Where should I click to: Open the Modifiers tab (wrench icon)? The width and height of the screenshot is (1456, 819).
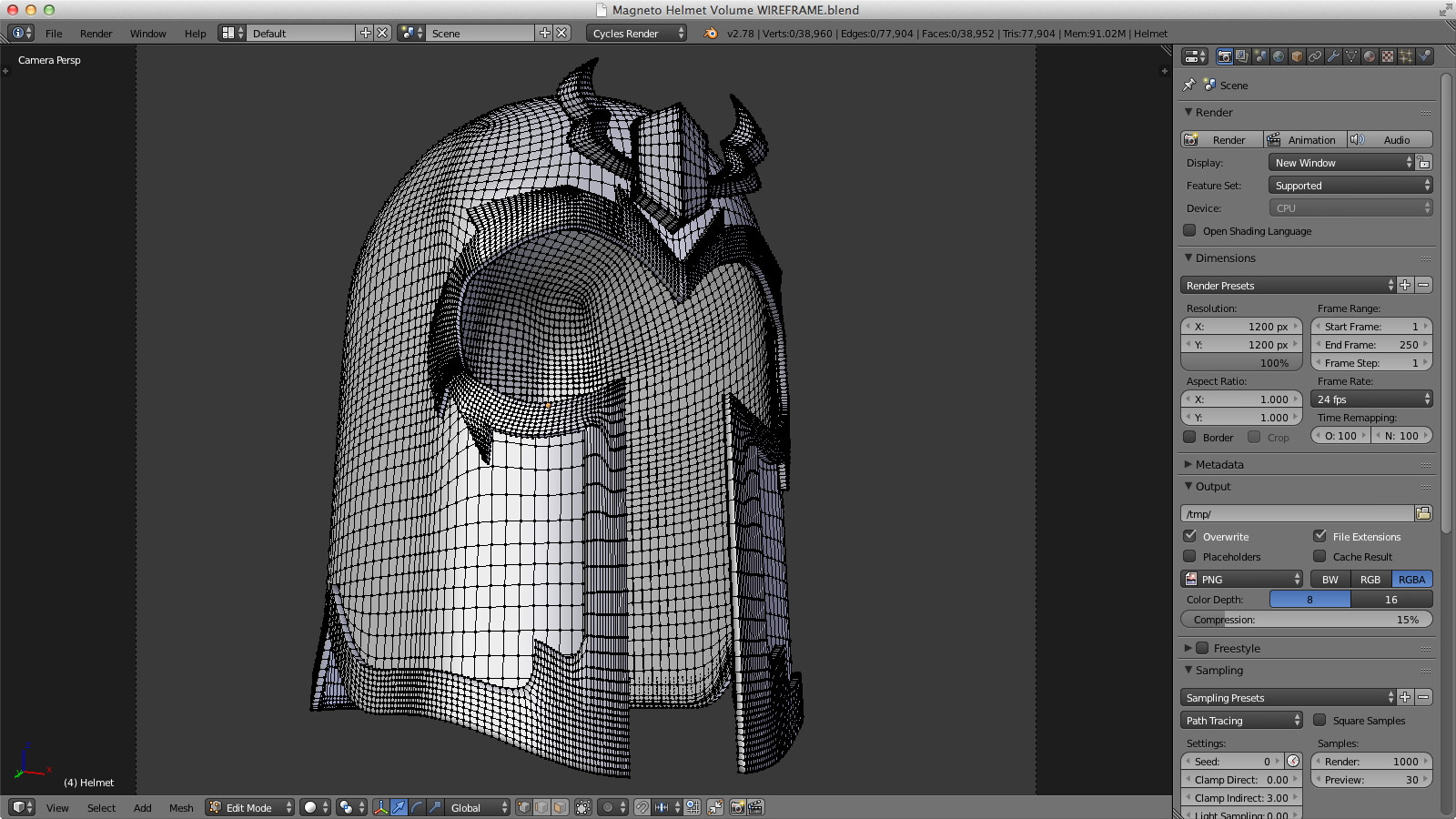1333,56
